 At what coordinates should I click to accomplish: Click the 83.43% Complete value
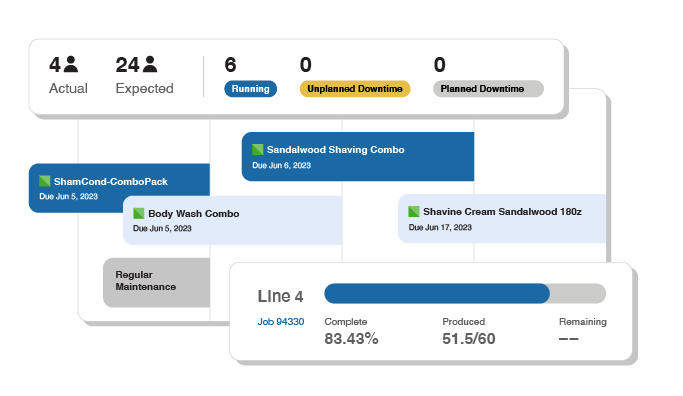coord(351,338)
